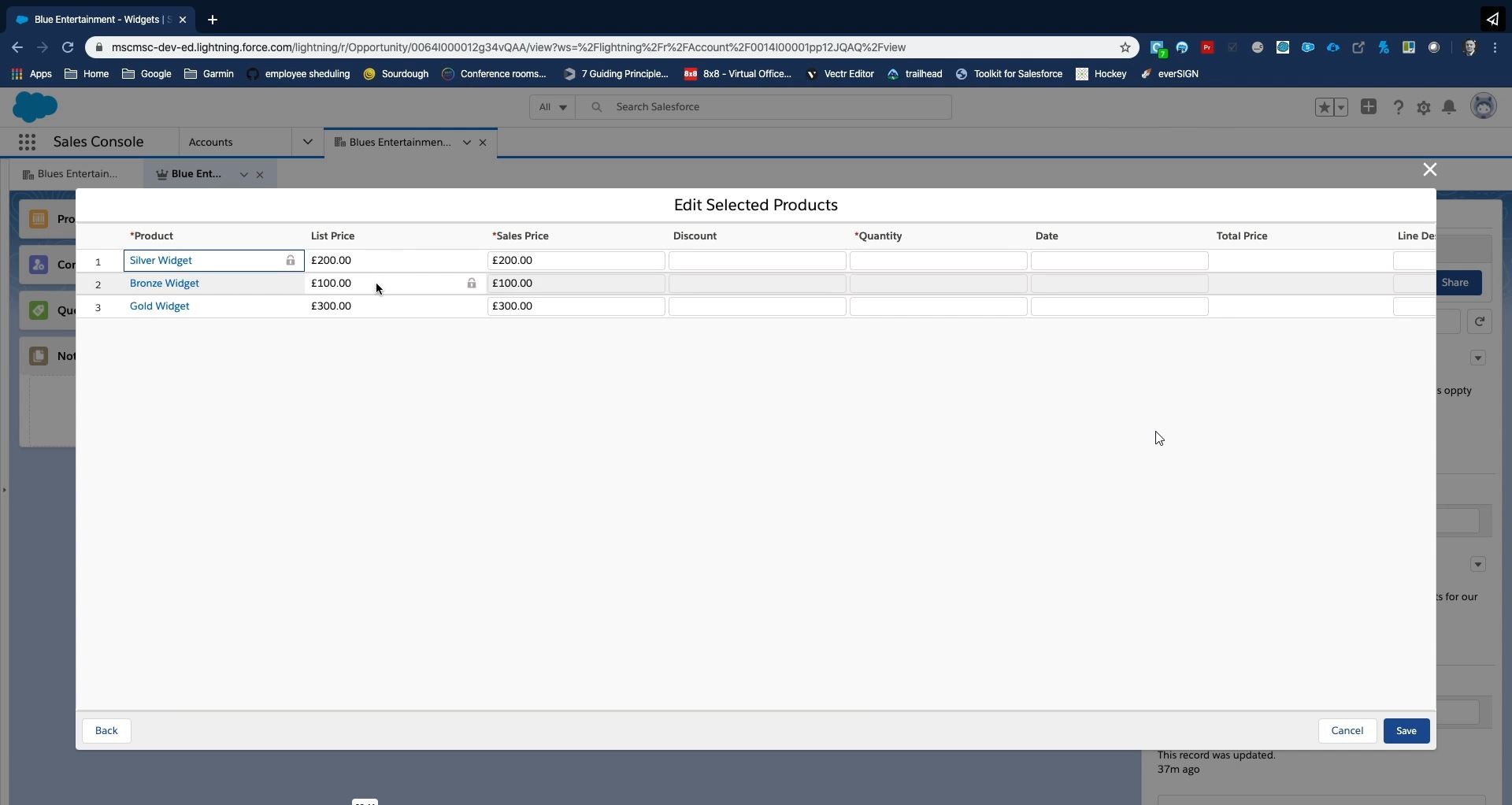Click the favorites star icon
The image size is (1512, 805).
(1324, 107)
